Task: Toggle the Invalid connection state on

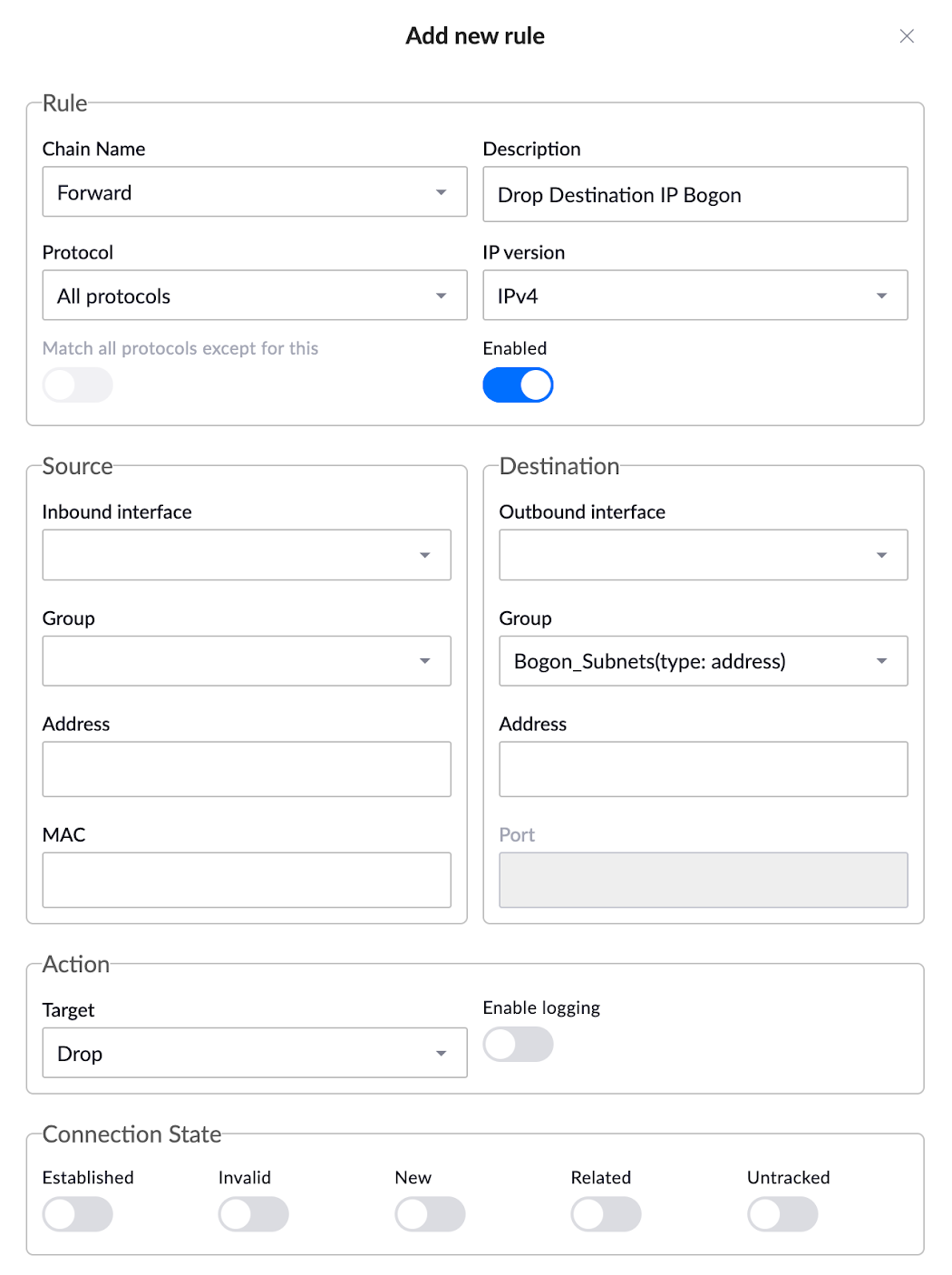Action: point(253,1213)
